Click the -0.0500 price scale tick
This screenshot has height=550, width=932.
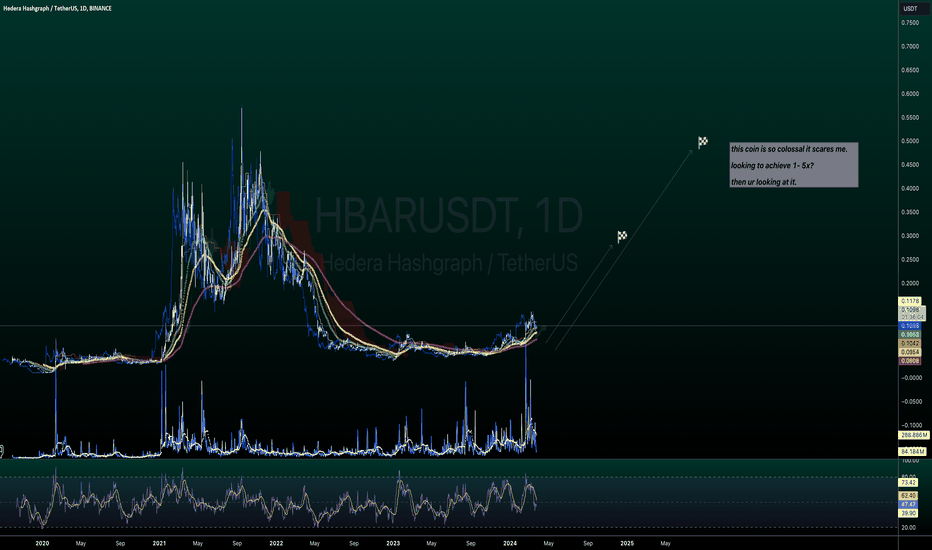click(910, 402)
